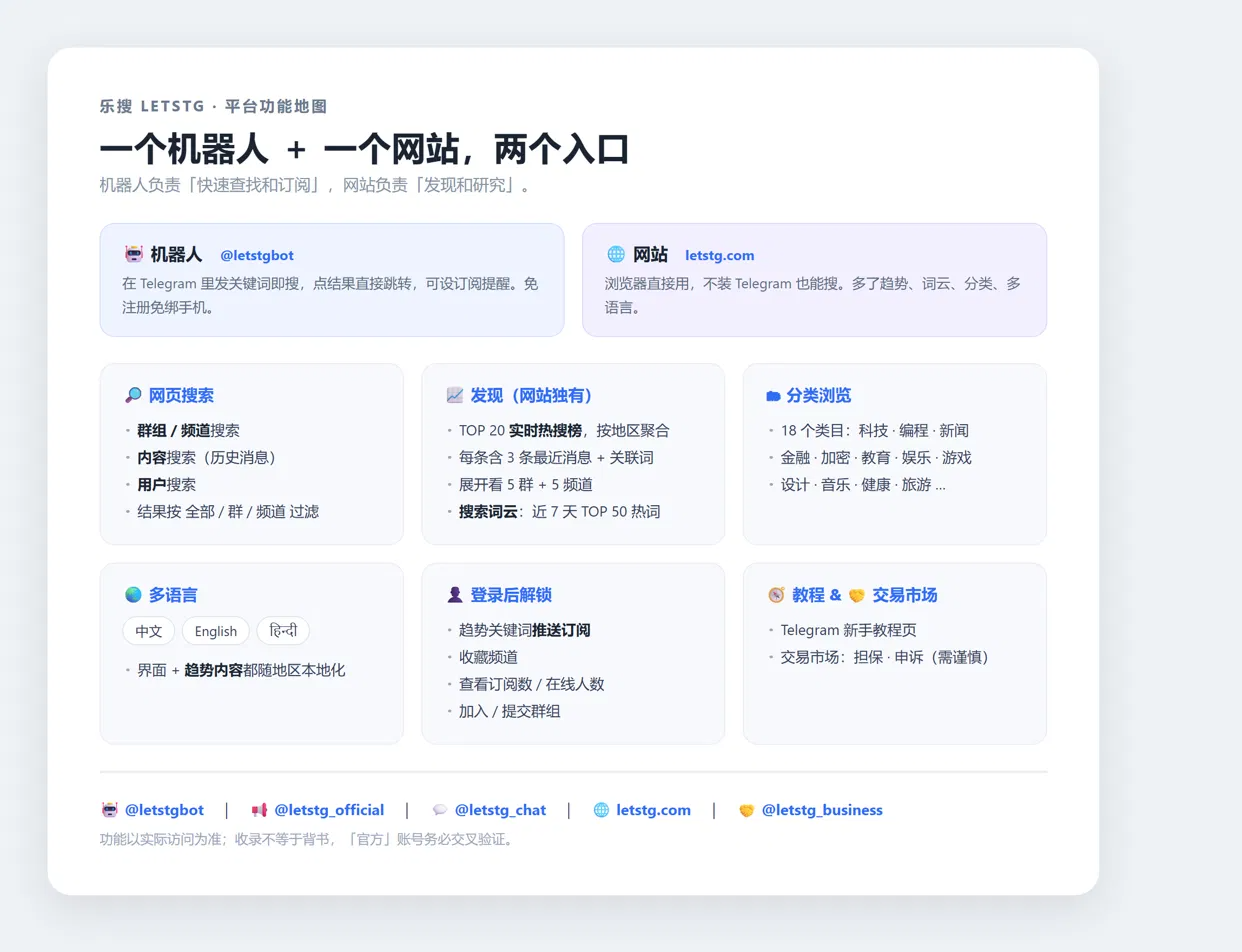1242x952 pixels.
Task: Click the magnifier icon beside 网页搜索
Action: point(133,395)
